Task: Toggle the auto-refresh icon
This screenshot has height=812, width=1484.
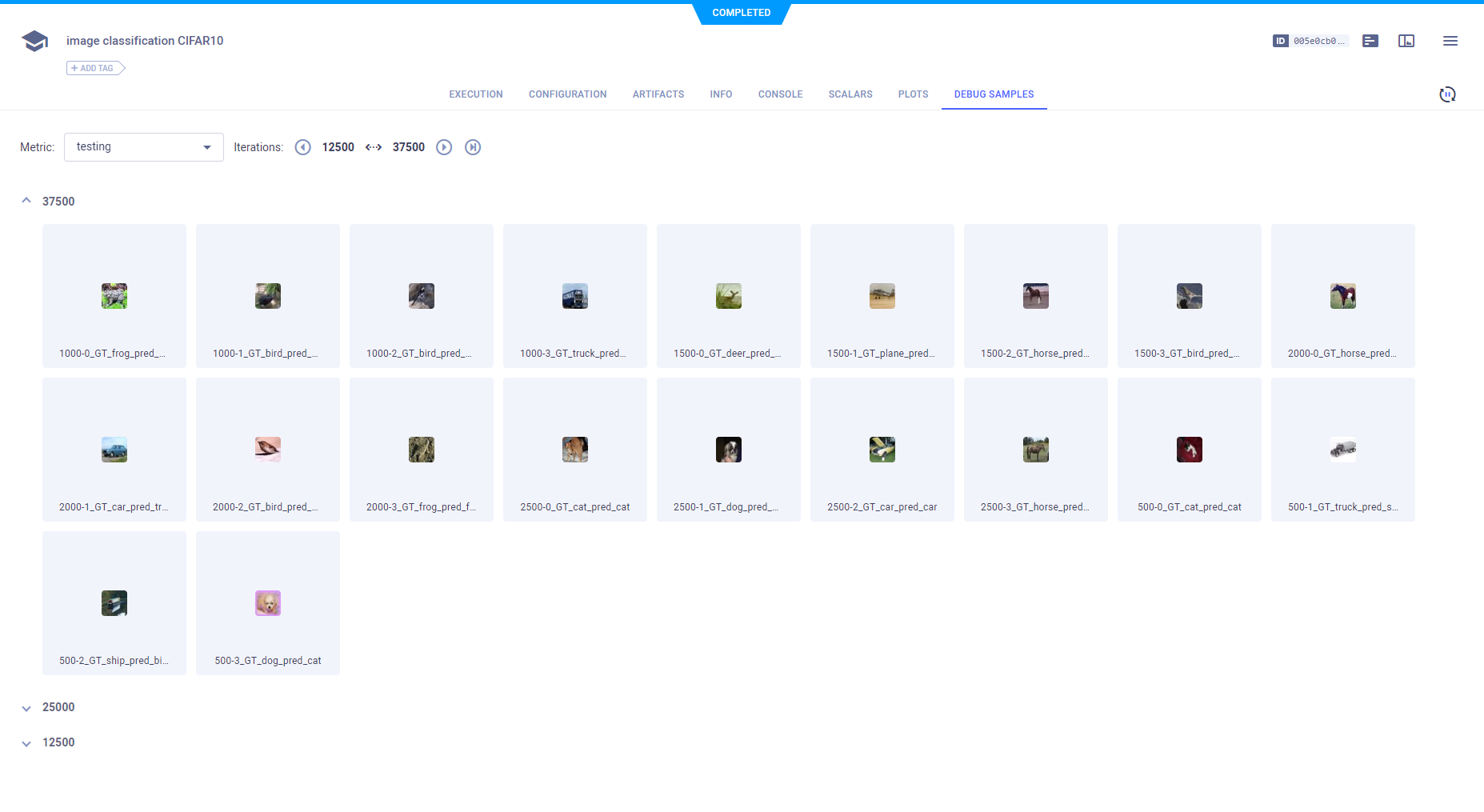Action: coord(1447,94)
